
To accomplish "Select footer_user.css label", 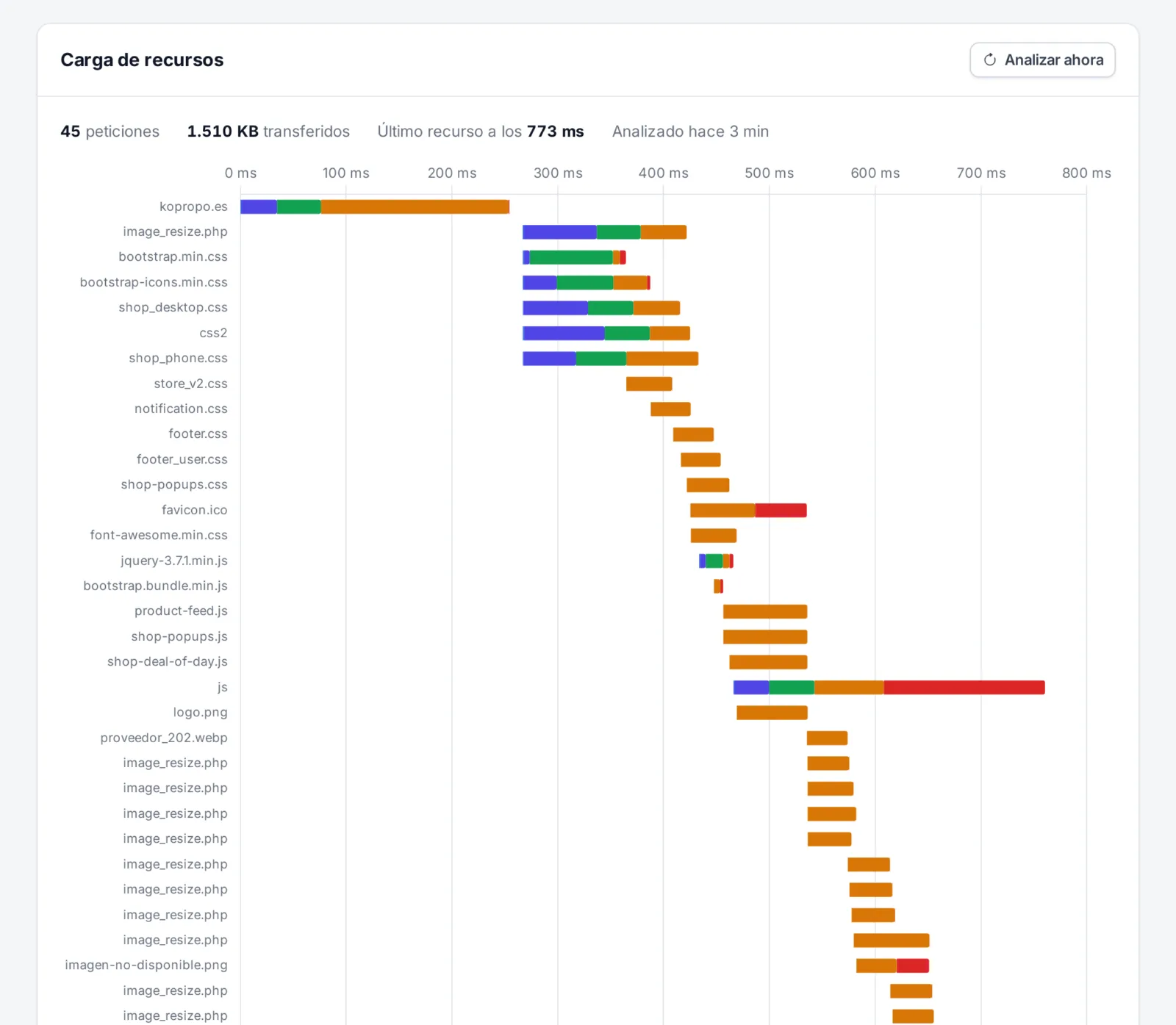I will point(182,459).
